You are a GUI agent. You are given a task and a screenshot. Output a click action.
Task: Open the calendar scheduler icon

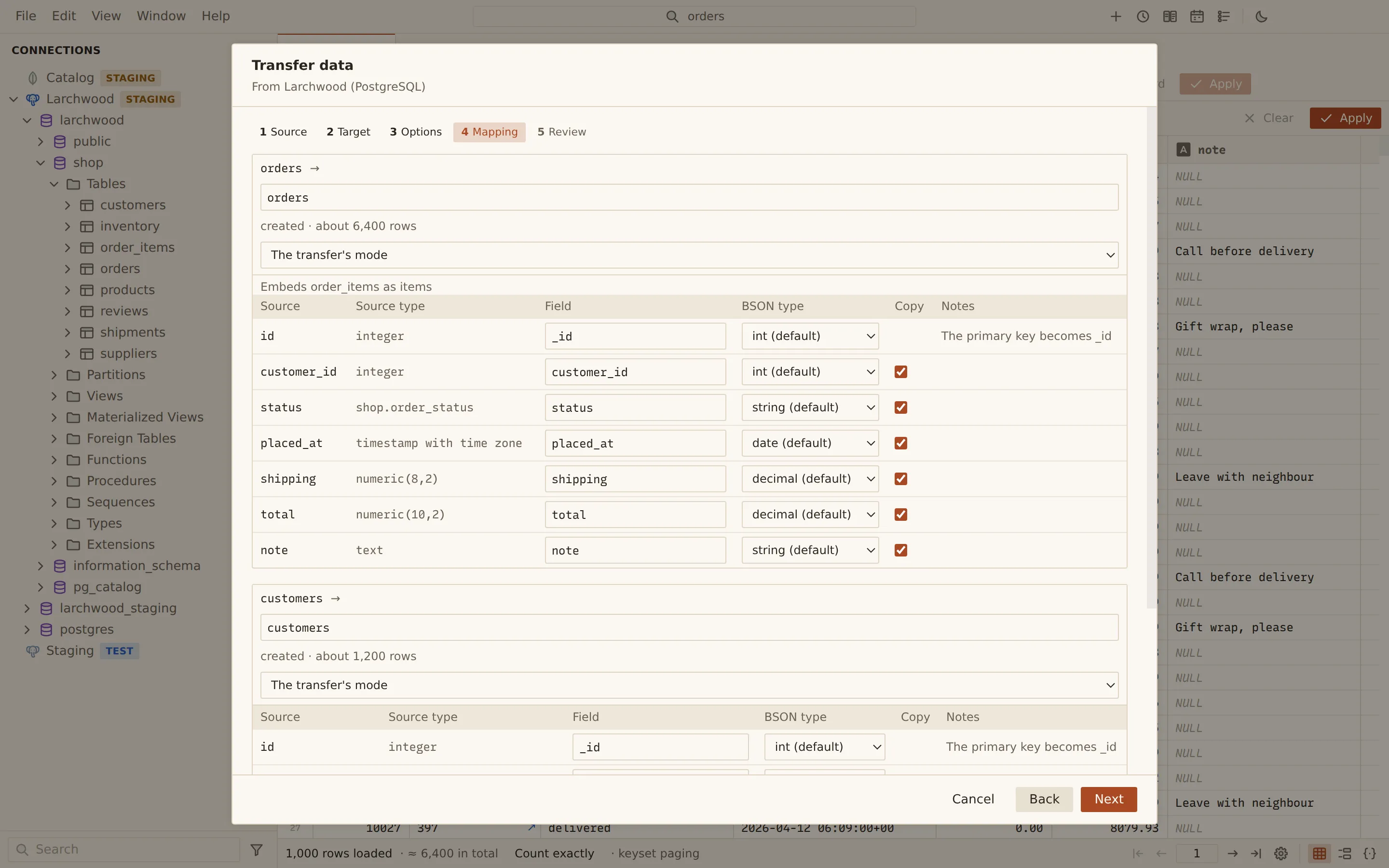1197,17
